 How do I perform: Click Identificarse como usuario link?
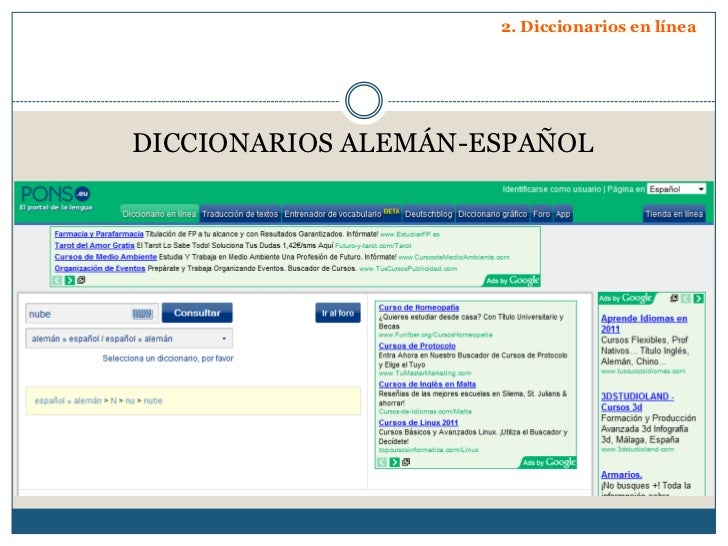click(x=552, y=189)
